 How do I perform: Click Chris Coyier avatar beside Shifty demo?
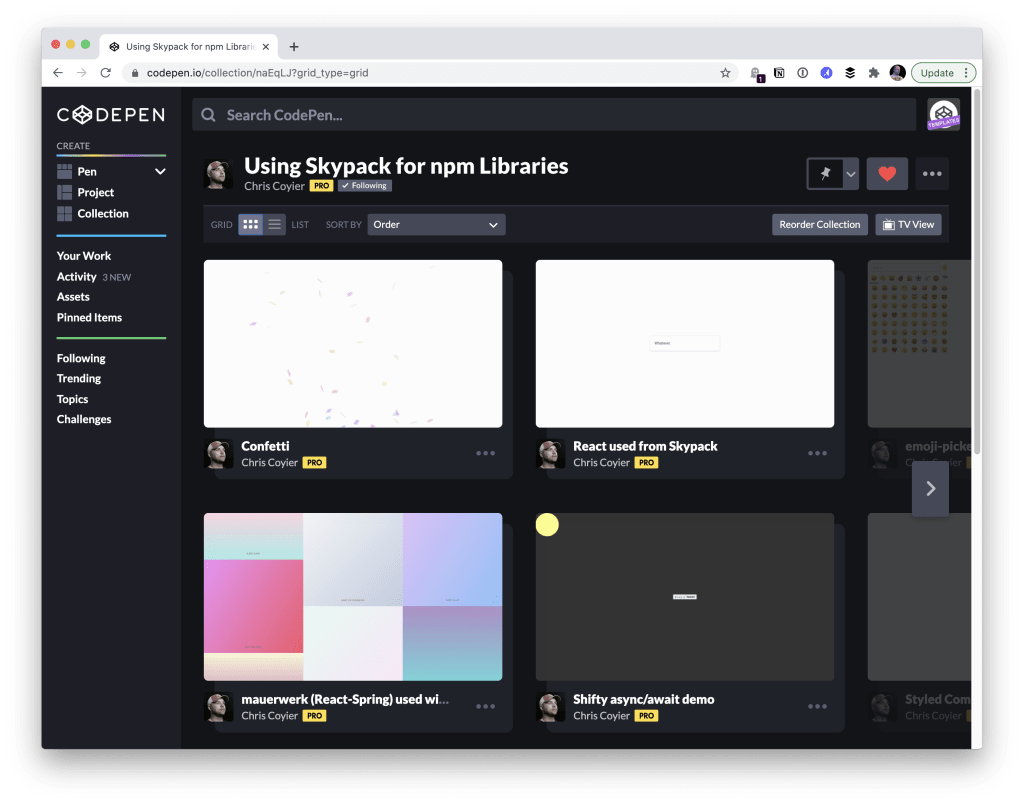click(551, 707)
